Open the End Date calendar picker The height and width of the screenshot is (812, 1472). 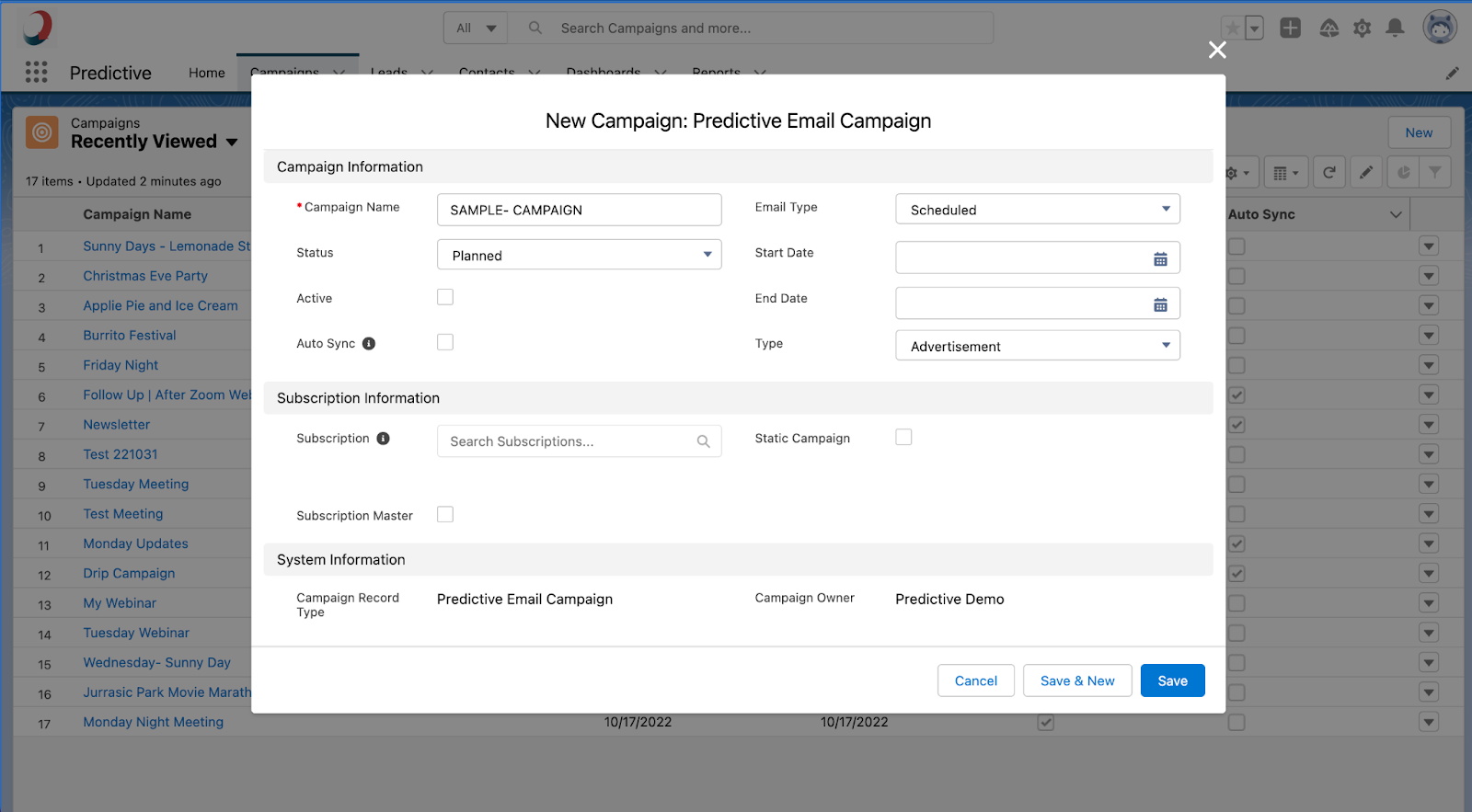coord(1160,304)
